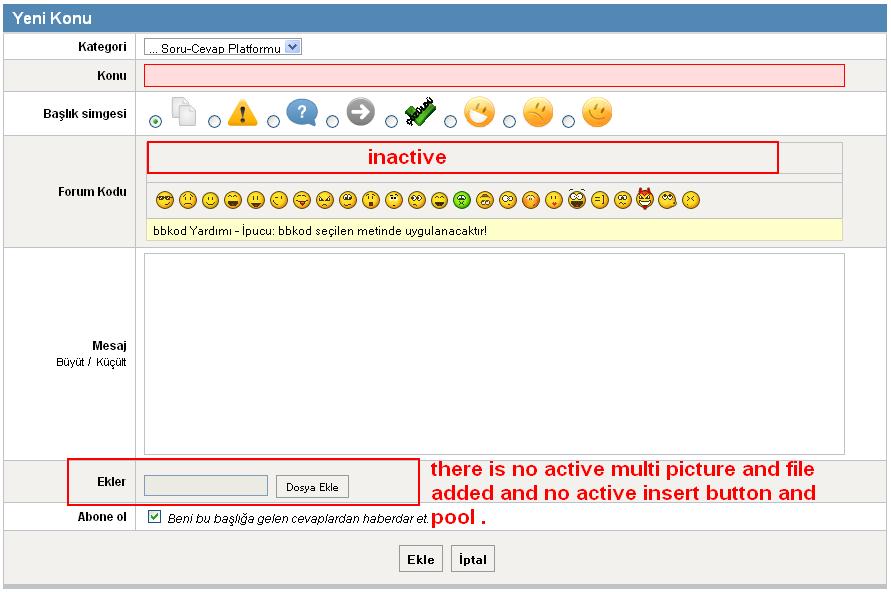Insert the red-horned devil smiley
The width and height of the screenshot is (891, 592).
[645, 199]
